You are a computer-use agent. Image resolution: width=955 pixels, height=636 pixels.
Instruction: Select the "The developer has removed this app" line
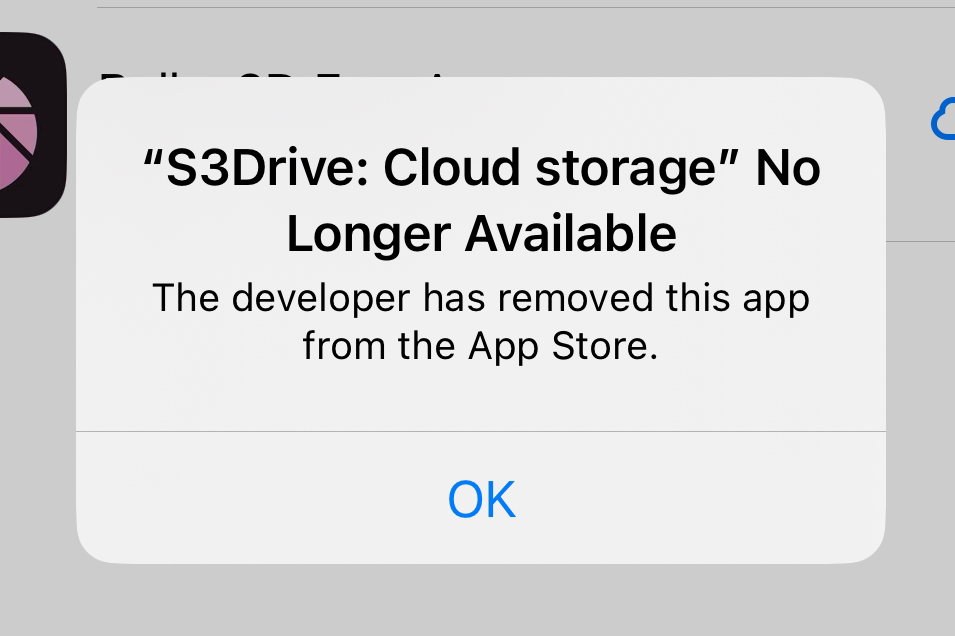click(481, 298)
